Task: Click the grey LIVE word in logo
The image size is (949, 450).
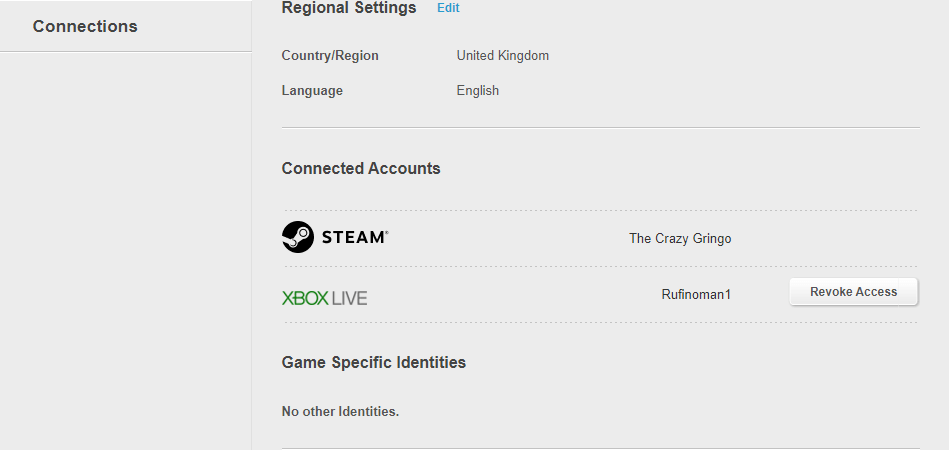Action: [349, 298]
